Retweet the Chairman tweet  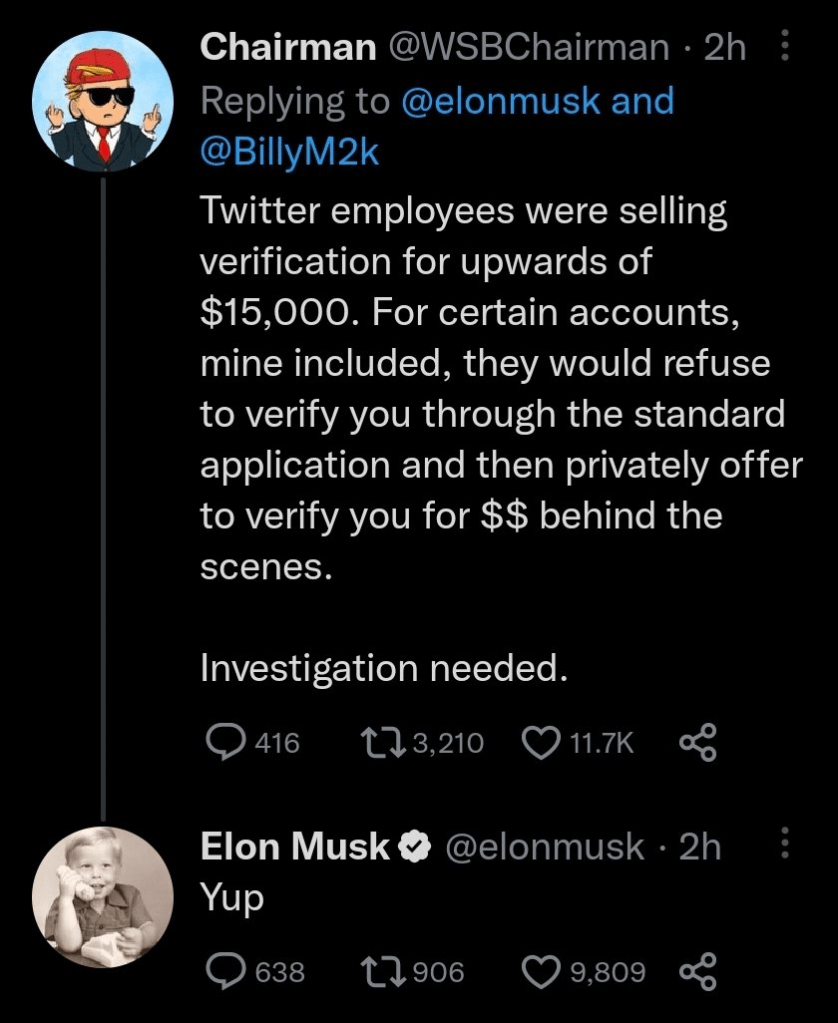tap(378, 742)
